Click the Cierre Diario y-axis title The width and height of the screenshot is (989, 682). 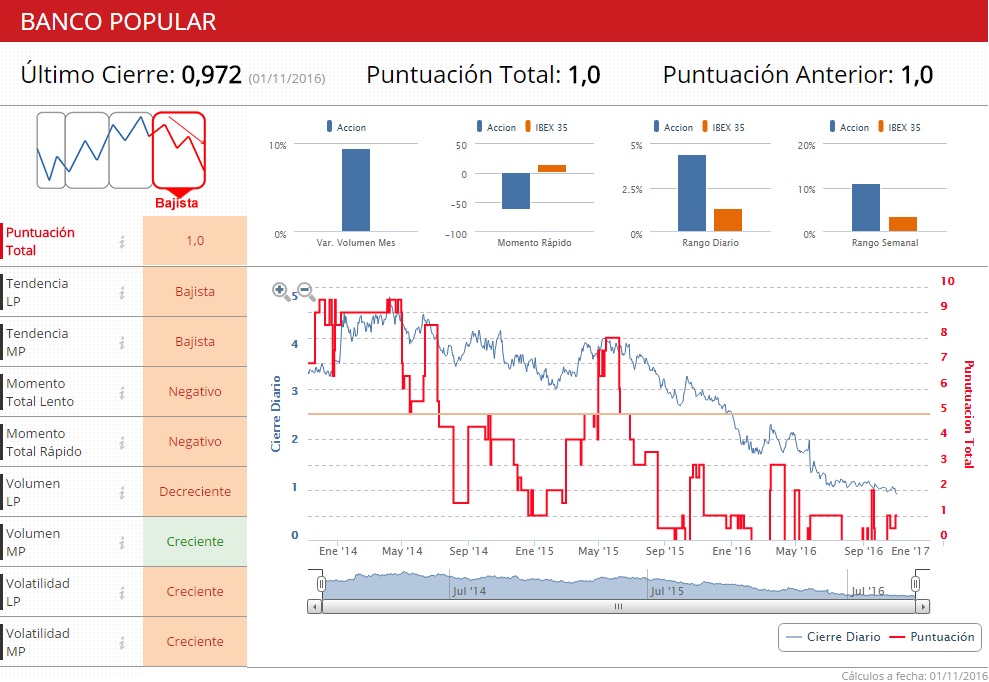point(276,414)
